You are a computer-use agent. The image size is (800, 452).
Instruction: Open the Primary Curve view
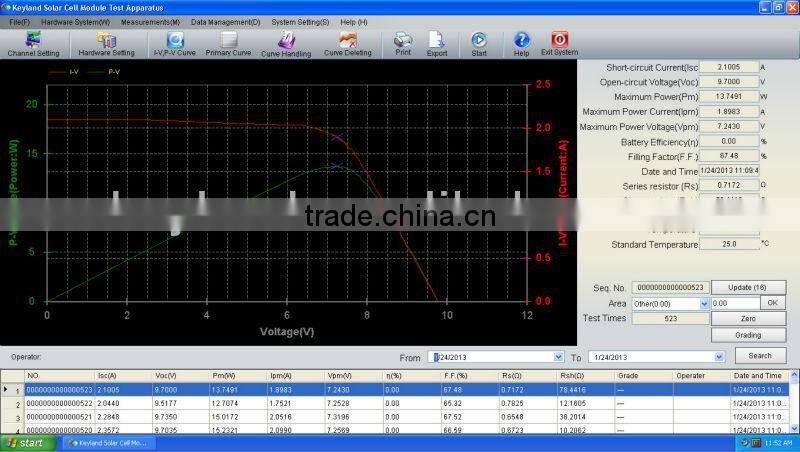coord(229,43)
